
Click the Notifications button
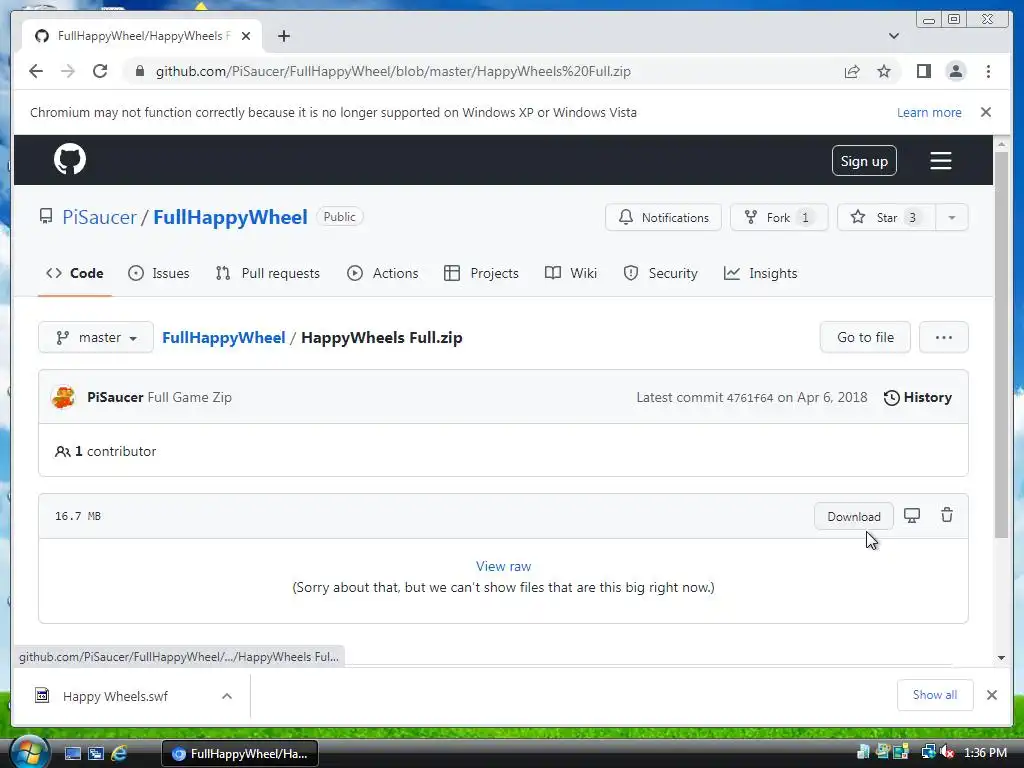664,217
